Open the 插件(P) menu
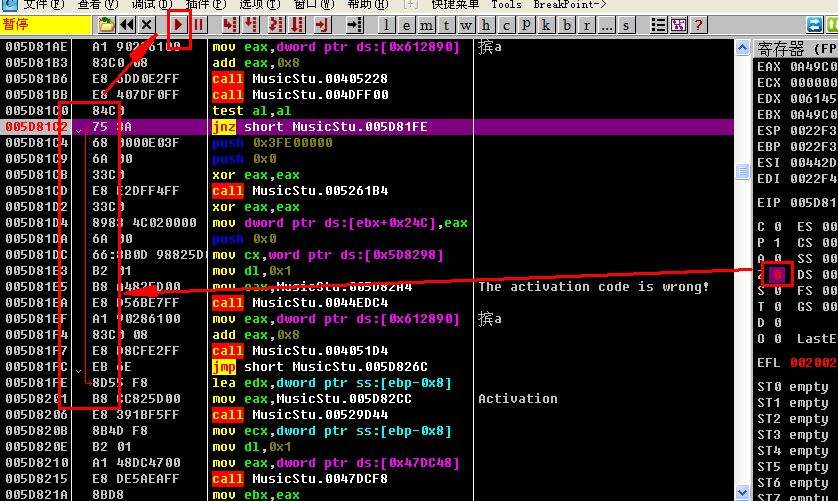Image resolution: width=838 pixels, height=501 pixels. 206,5
